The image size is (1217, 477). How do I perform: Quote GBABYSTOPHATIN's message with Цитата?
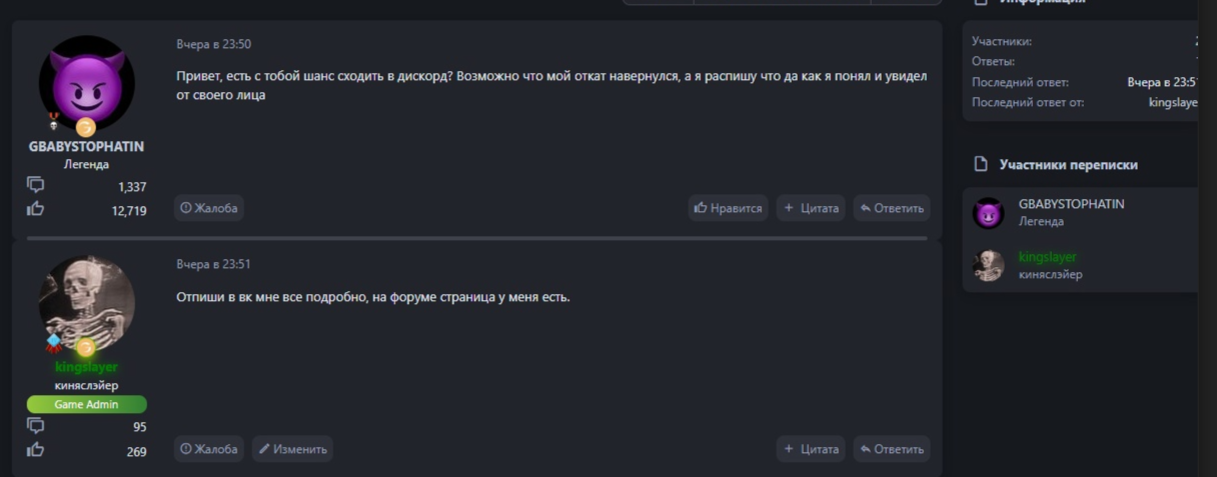tap(811, 208)
